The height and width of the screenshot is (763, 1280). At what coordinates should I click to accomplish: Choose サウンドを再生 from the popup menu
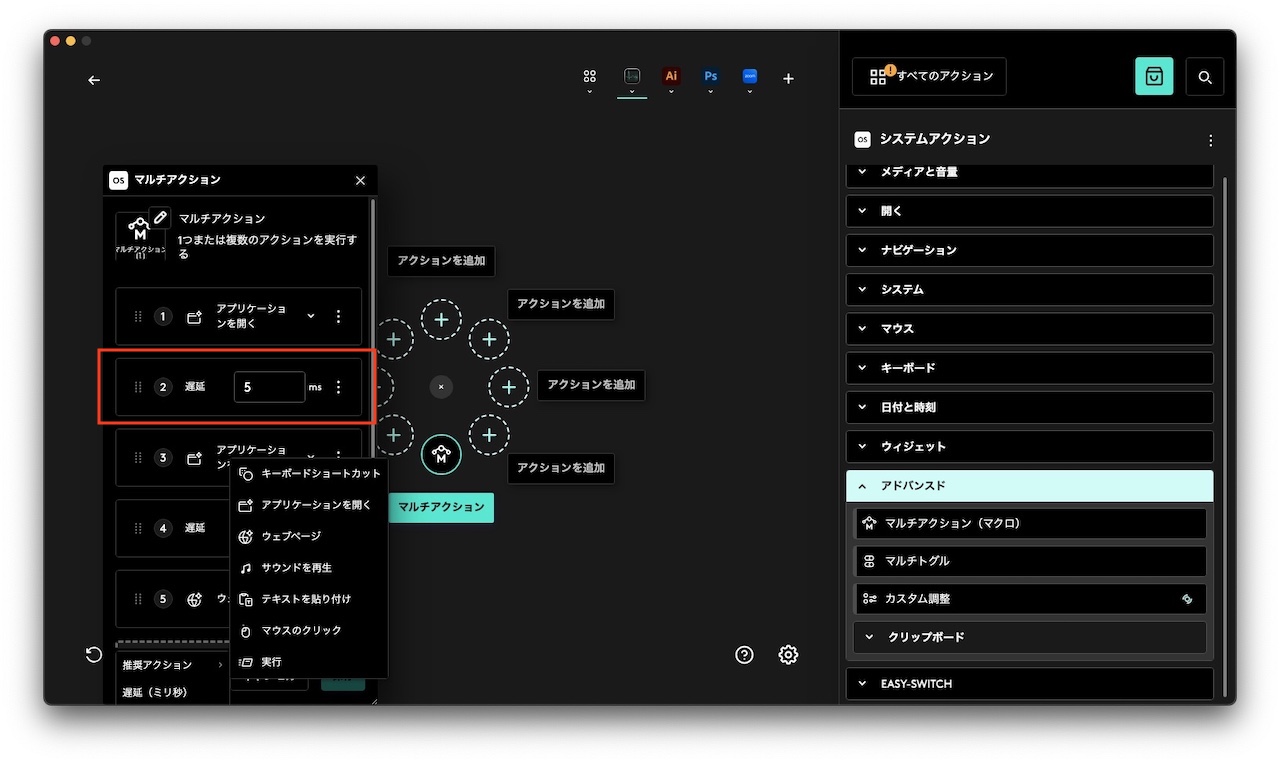coord(296,568)
